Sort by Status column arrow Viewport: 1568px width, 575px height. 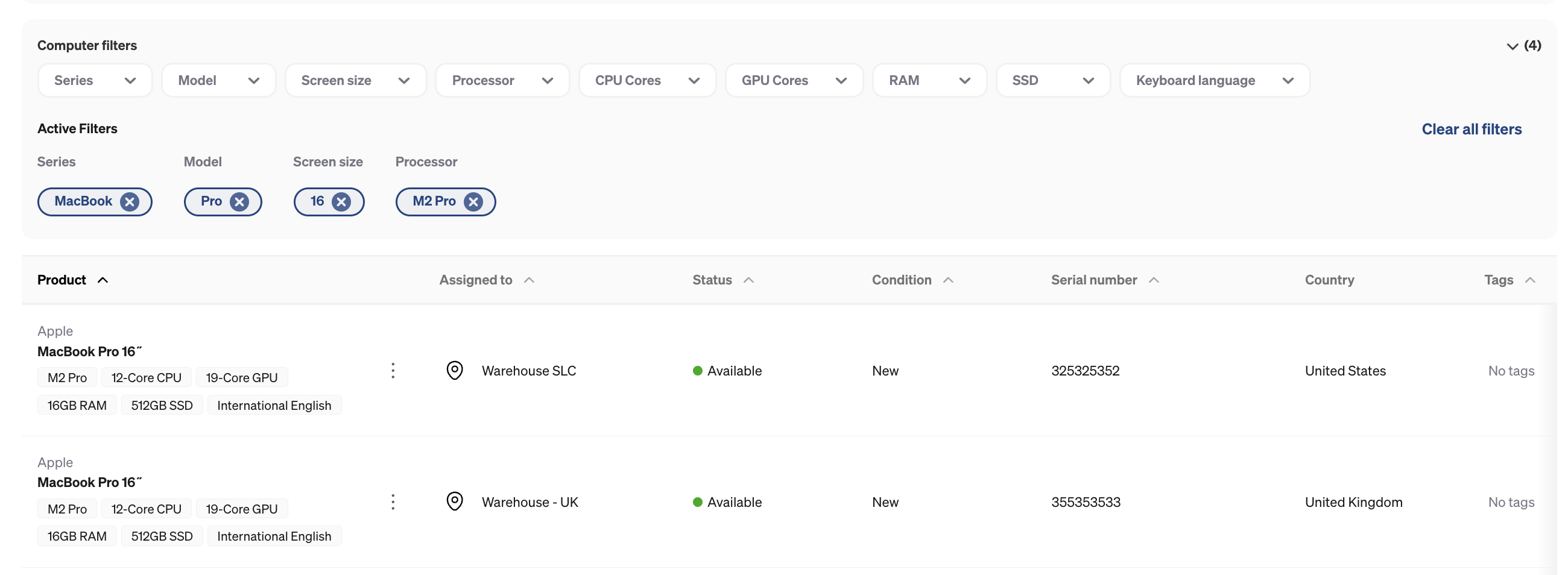tap(748, 280)
